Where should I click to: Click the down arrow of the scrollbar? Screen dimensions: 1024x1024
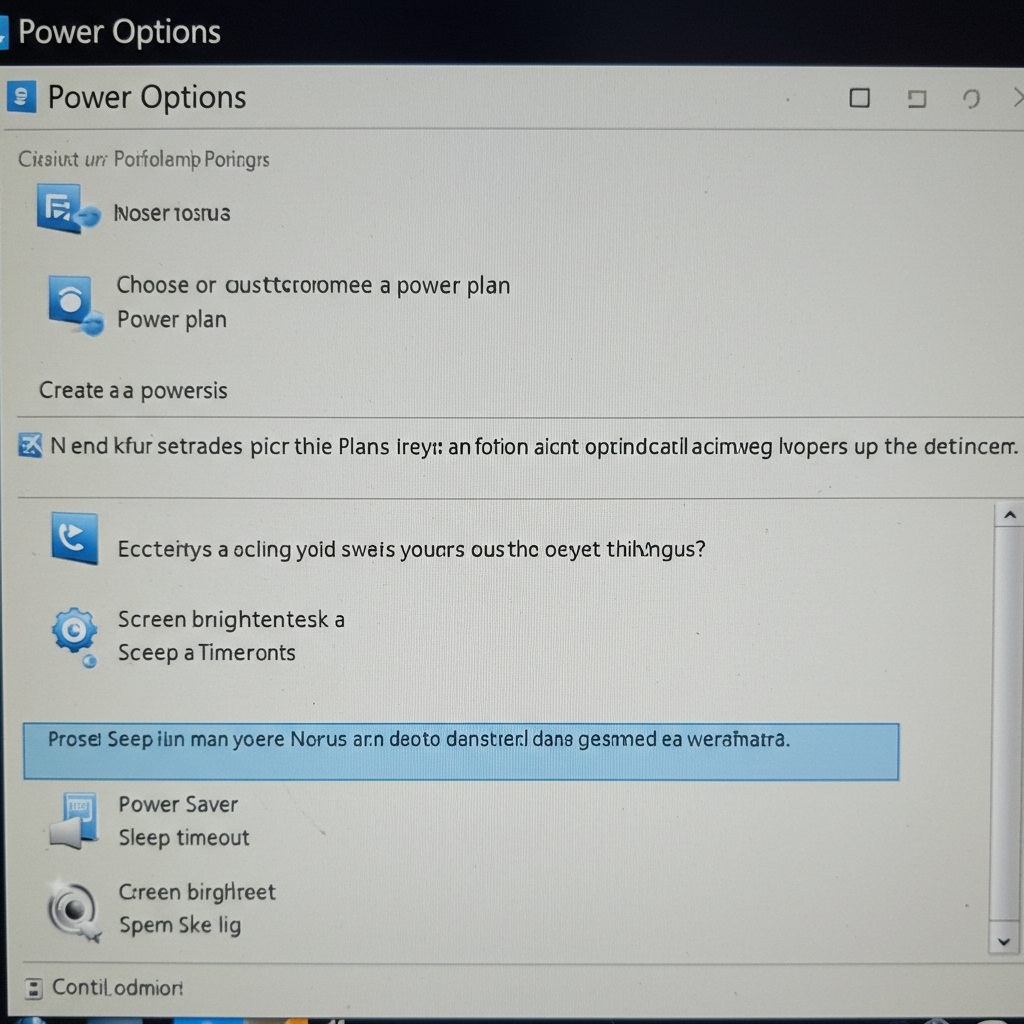(1004, 942)
